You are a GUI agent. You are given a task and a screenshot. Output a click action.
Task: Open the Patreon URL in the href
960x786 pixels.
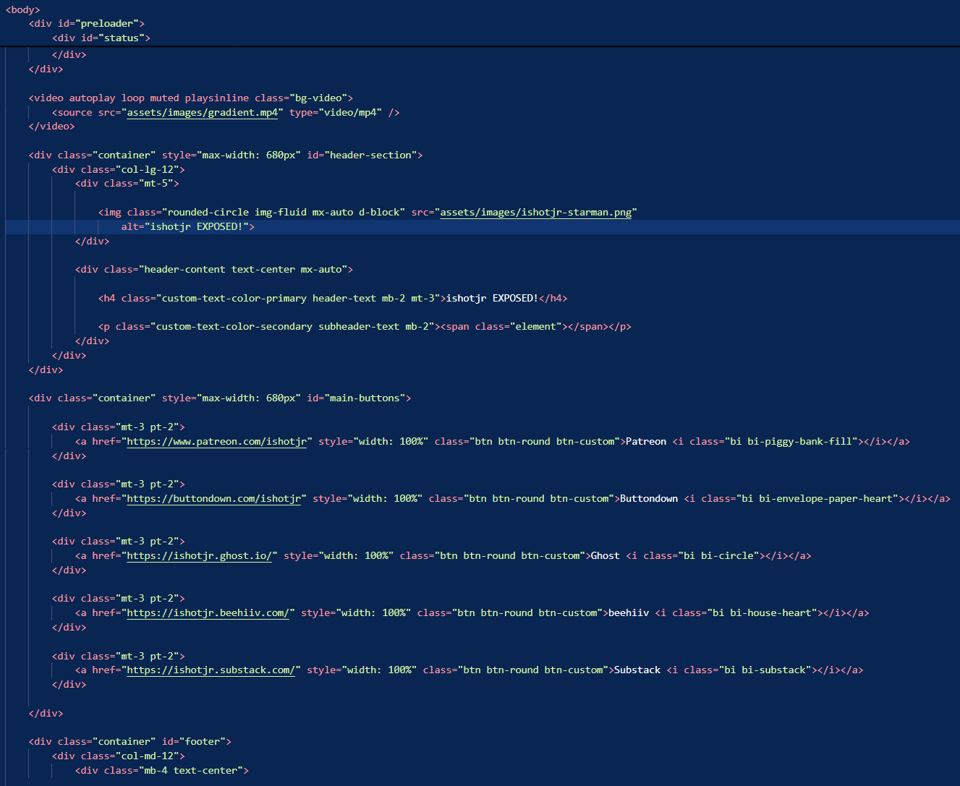coord(217,441)
